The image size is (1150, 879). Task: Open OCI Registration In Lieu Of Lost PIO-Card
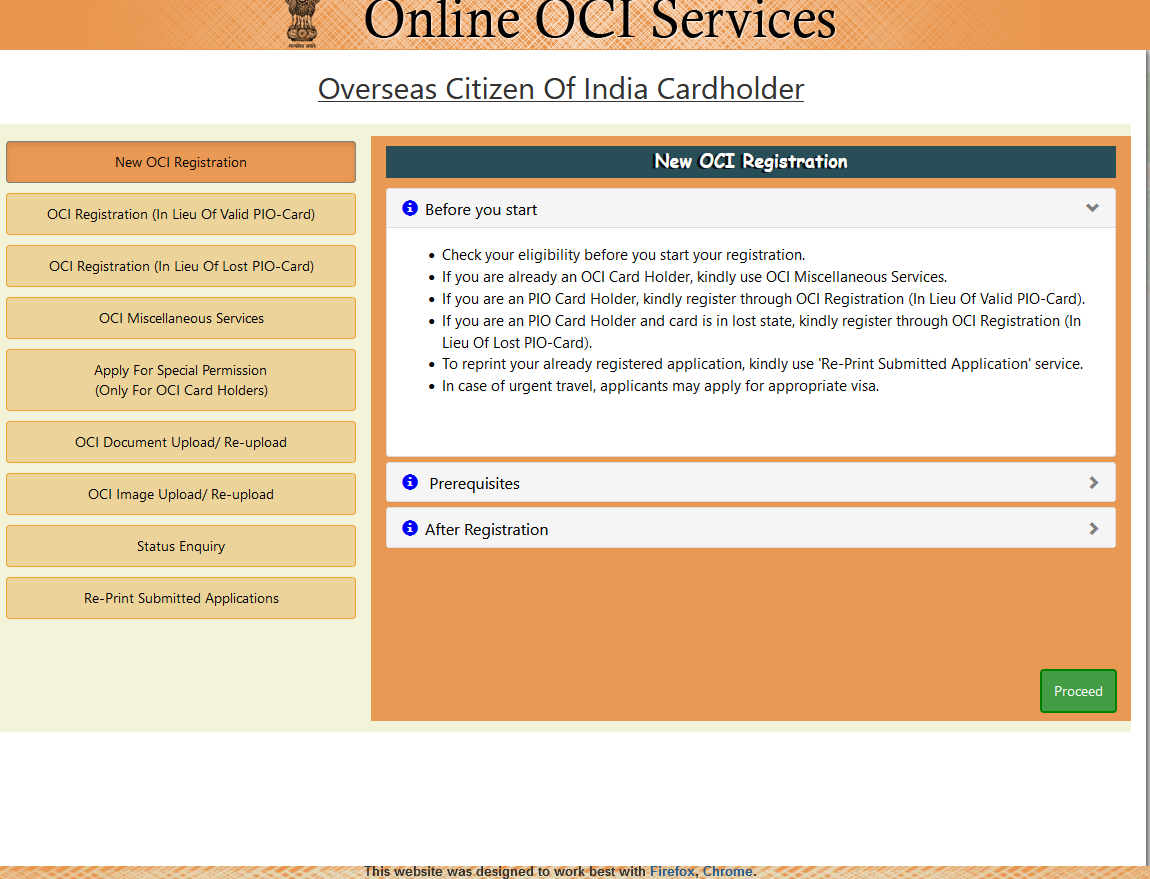pos(180,266)
